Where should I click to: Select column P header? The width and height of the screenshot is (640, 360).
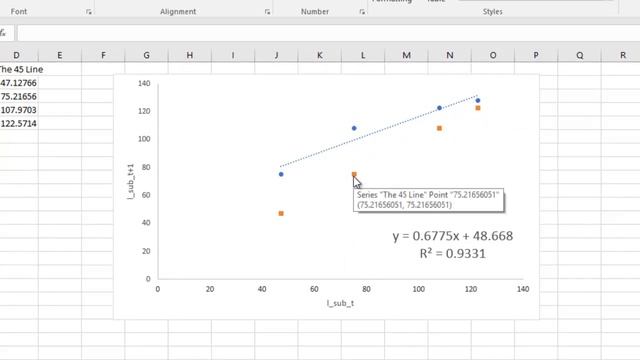[536, 55]
